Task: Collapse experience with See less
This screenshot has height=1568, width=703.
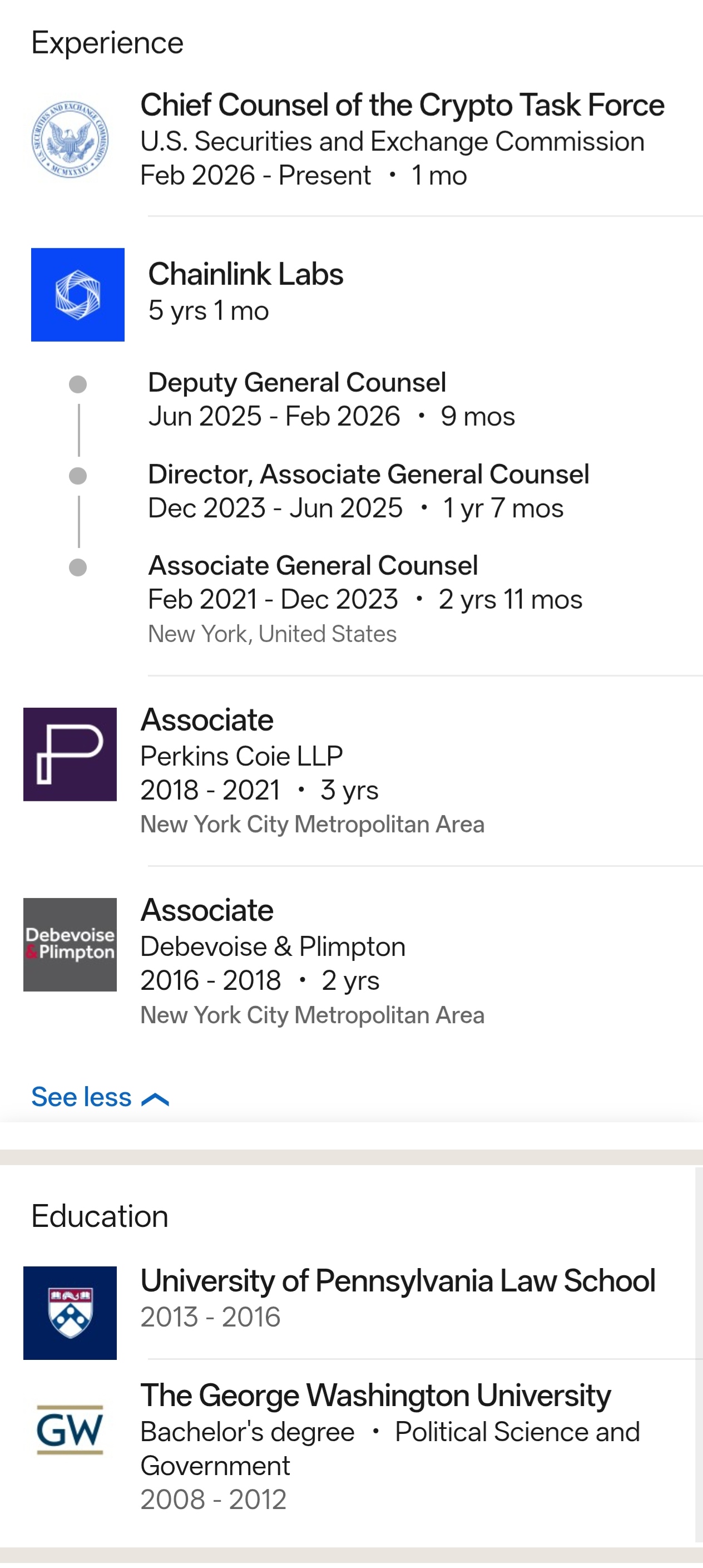Action: click(x=82, y=1097)
